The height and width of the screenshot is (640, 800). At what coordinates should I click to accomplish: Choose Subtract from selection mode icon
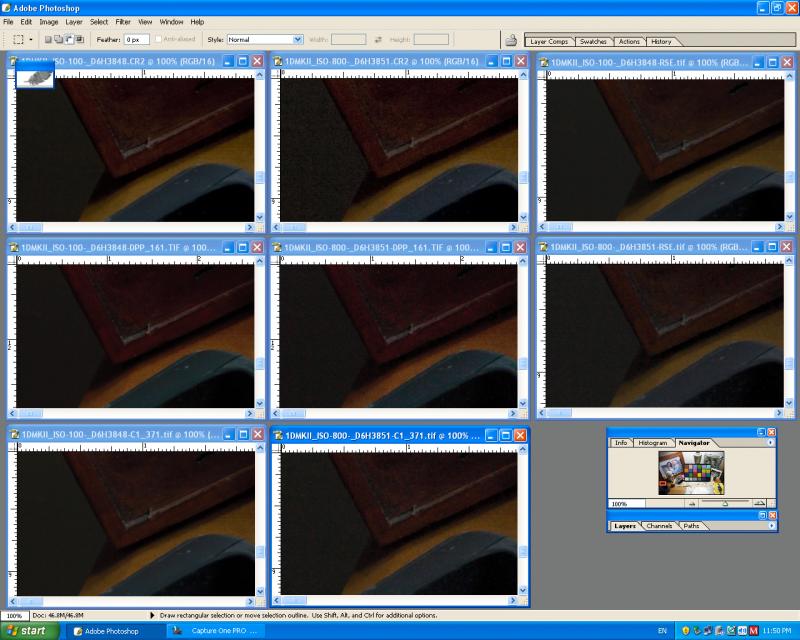click(69, 39)
